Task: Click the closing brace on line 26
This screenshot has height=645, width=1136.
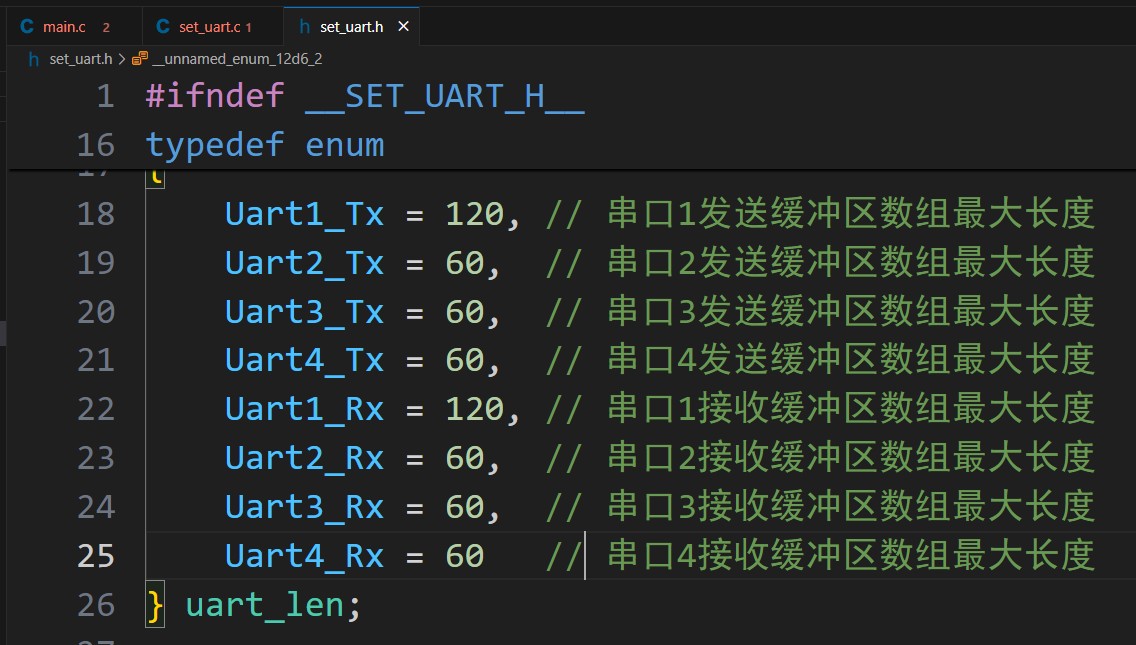Action: (x=154, y=605)
